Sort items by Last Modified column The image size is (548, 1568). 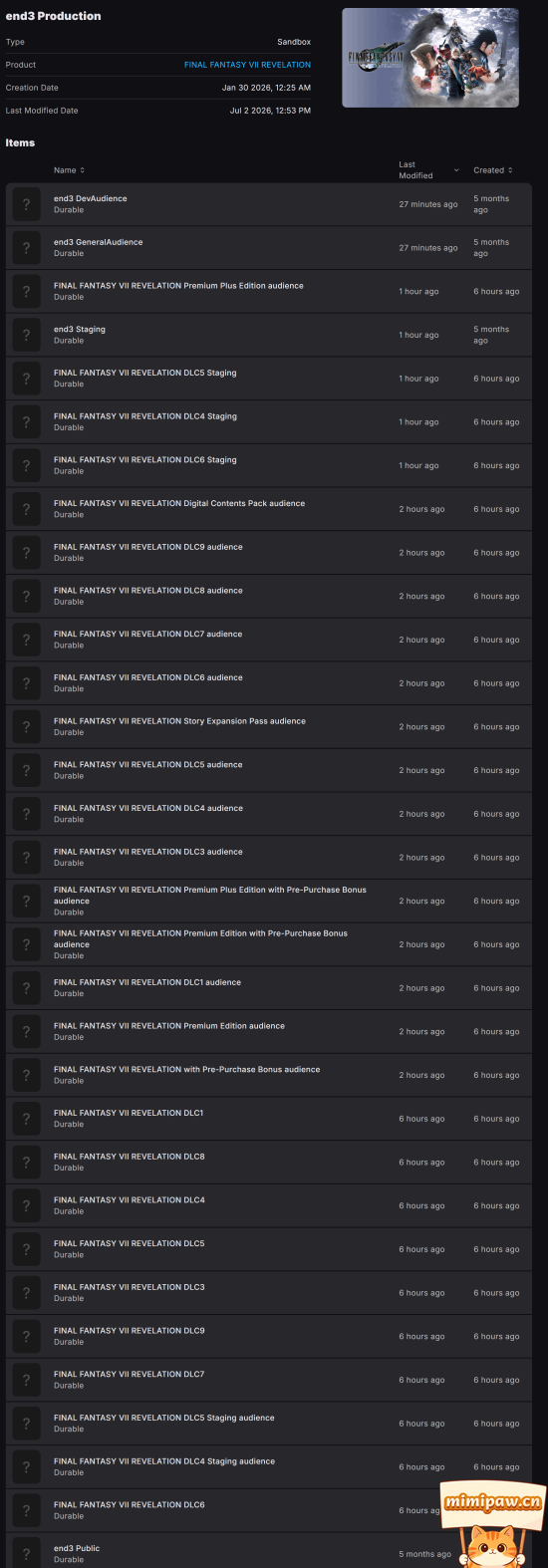point(428,170)
